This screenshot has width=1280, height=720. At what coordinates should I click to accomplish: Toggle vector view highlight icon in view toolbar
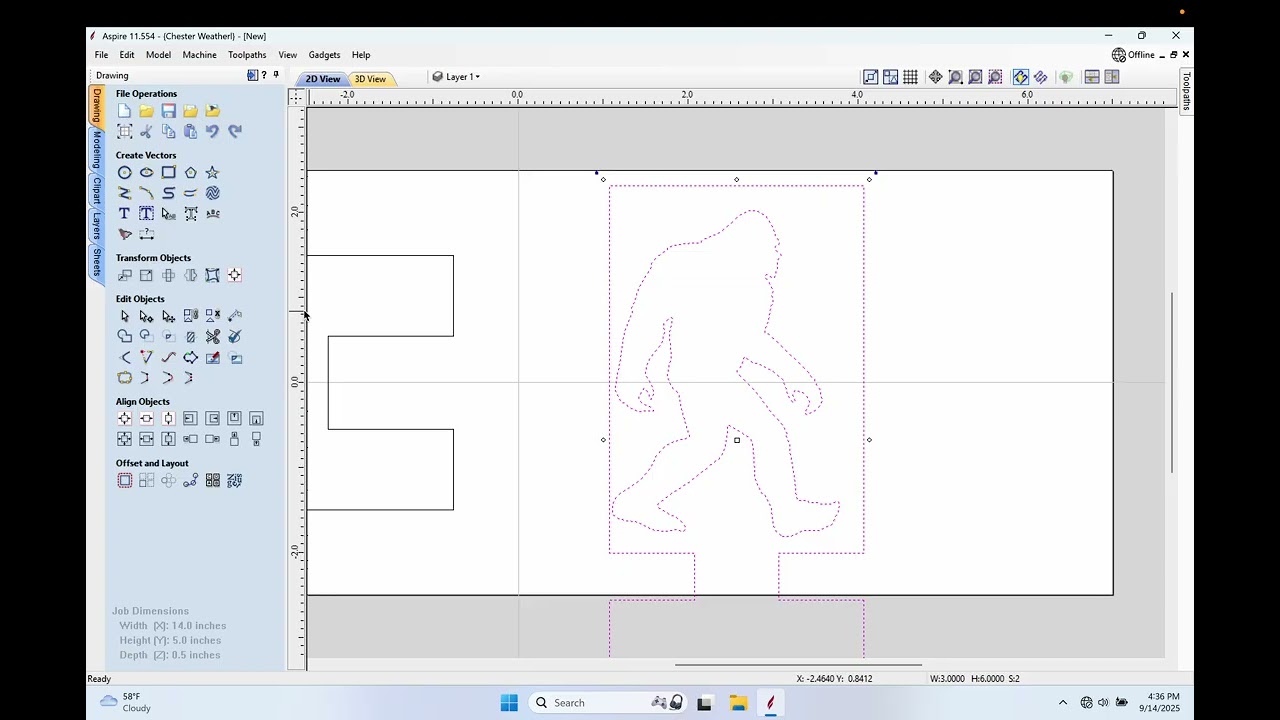point(1020,77)
